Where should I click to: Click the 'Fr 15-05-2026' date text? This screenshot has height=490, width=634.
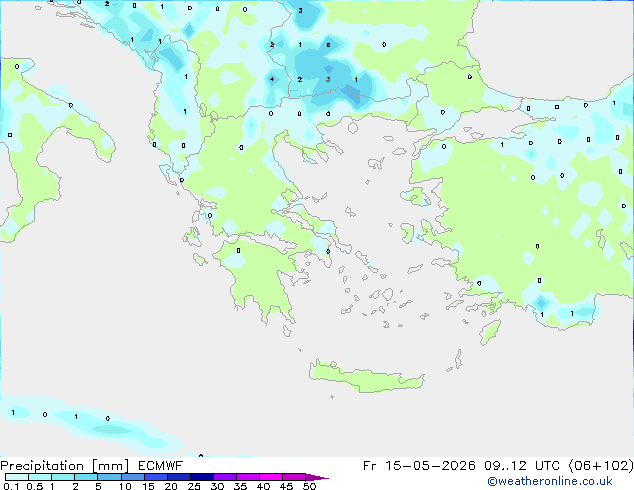(x=419, y=466)
